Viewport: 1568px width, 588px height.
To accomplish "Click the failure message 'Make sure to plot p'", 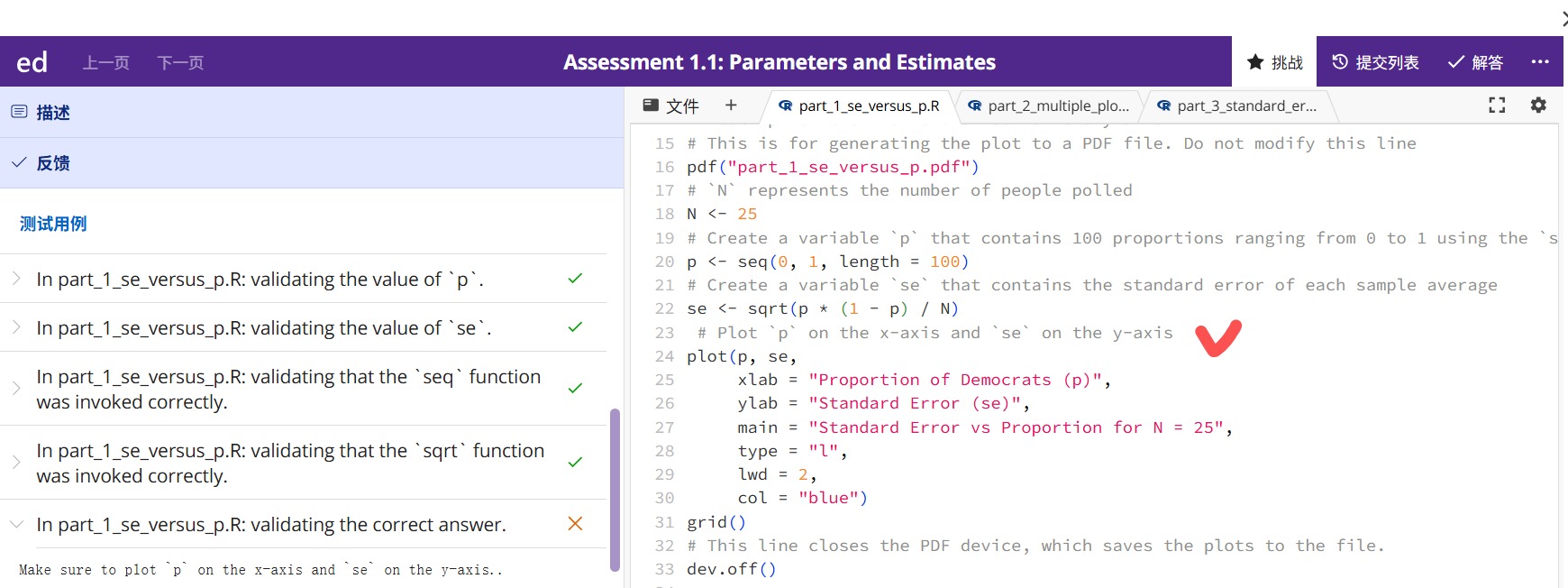I will [260, 570].
